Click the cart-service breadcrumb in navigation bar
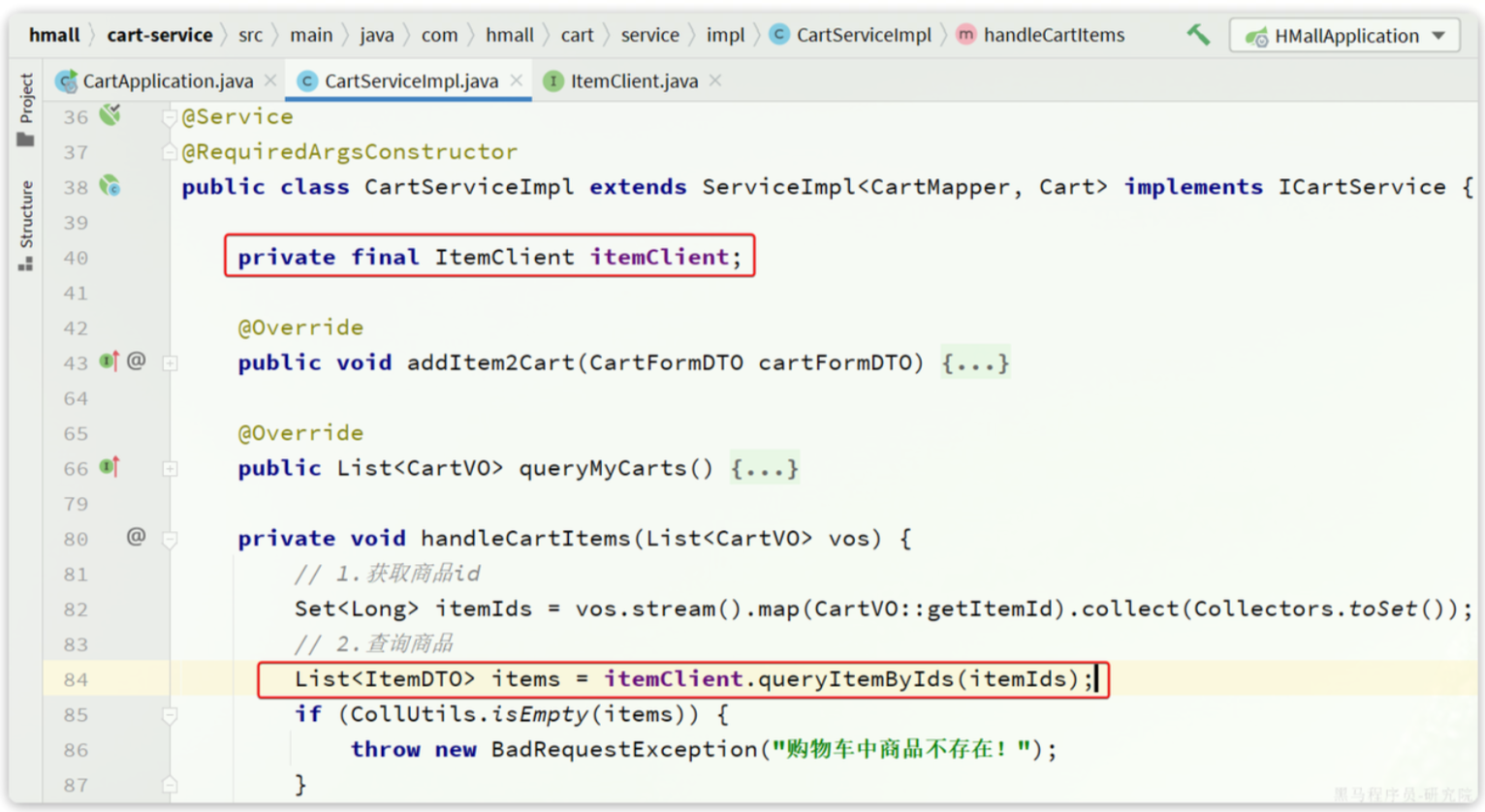The image size is (1485, 812). pyautogui.click(x=160, y=35)
